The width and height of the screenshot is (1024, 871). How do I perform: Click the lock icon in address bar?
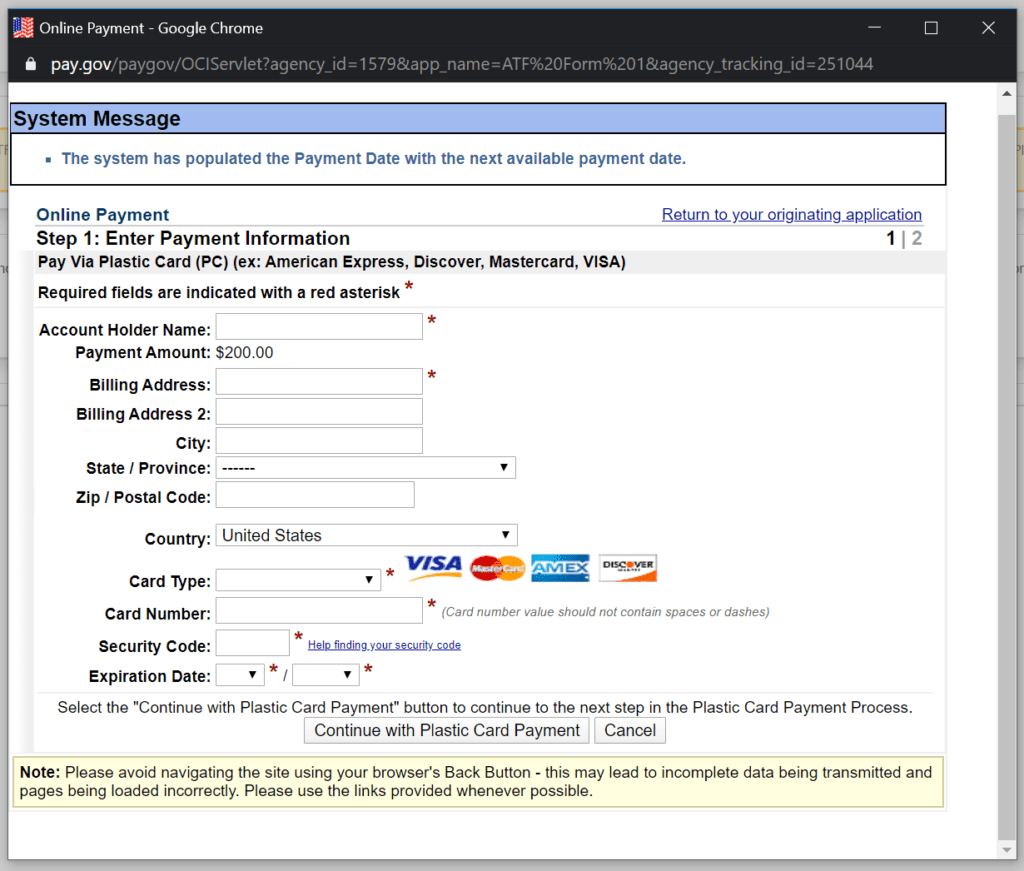(30, 64)
